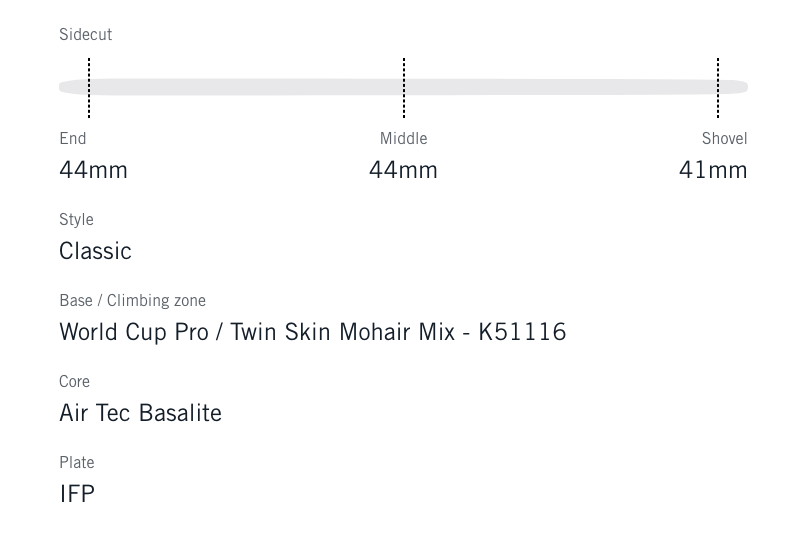Viewport: 810px width, 552px height.
Task: Select the World Cup Pro base text
Action: 134,332
